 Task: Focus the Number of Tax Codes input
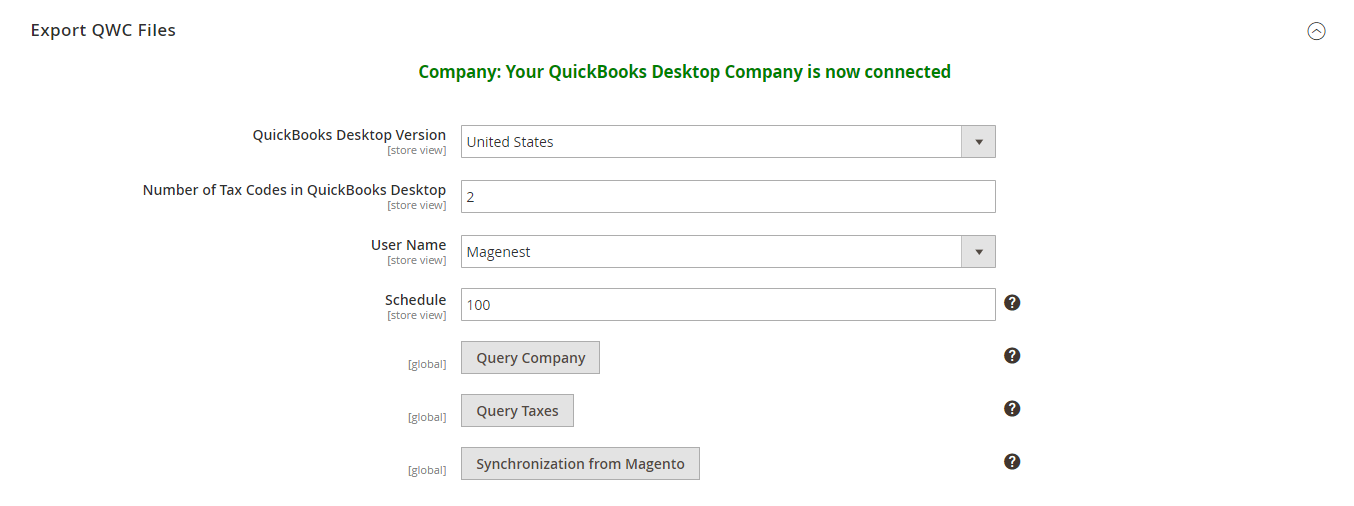(727, 197)
